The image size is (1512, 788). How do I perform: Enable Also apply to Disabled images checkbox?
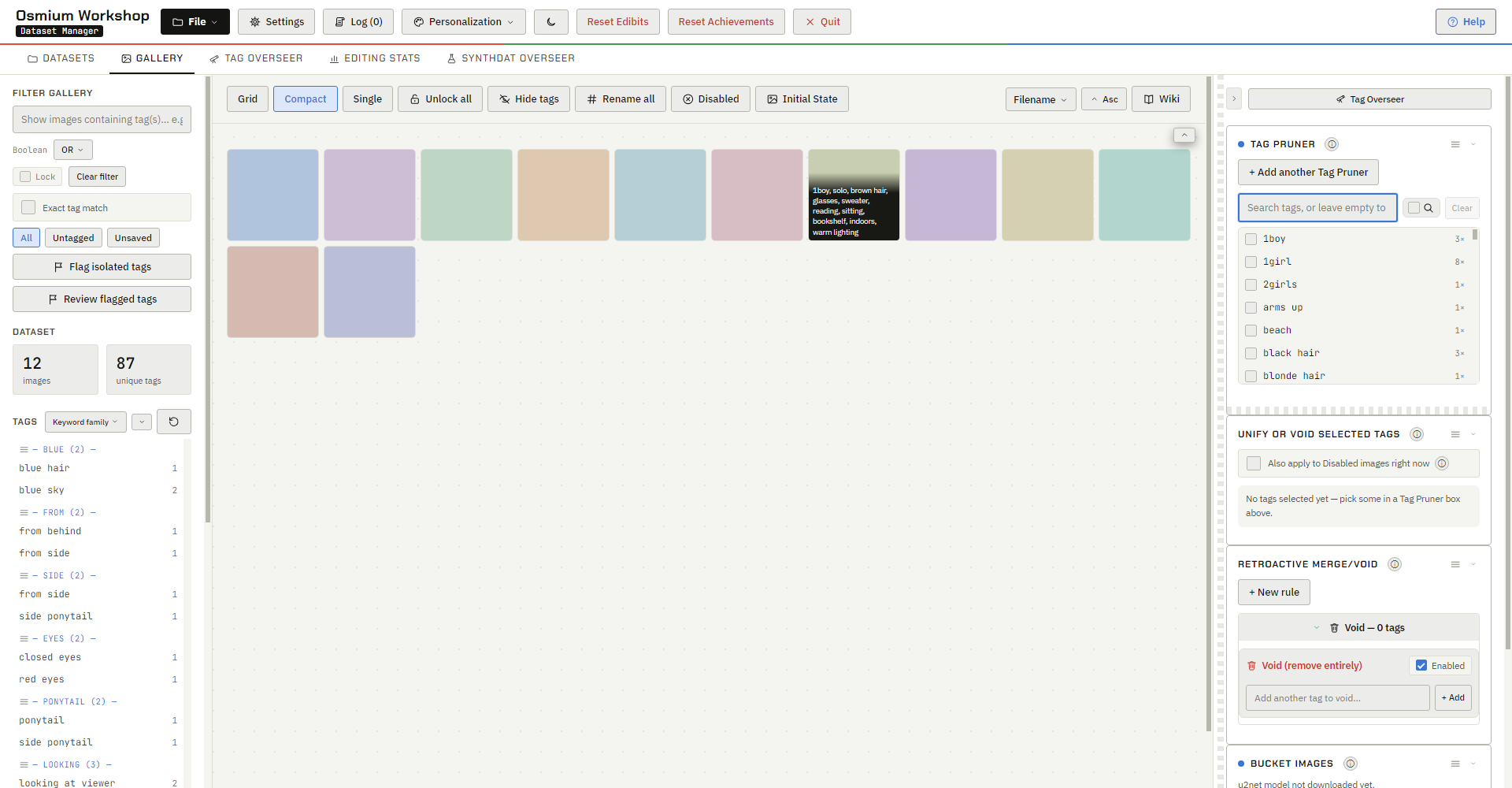click(x=1254, y=463)
